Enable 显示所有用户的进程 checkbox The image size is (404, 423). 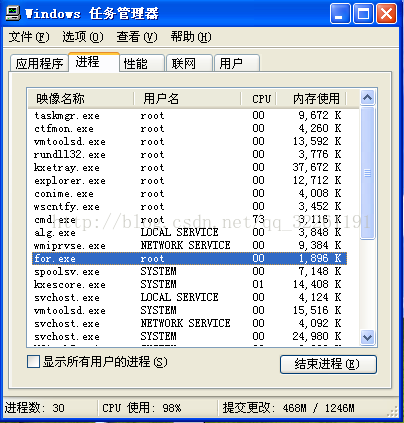(x=33, y=362)
